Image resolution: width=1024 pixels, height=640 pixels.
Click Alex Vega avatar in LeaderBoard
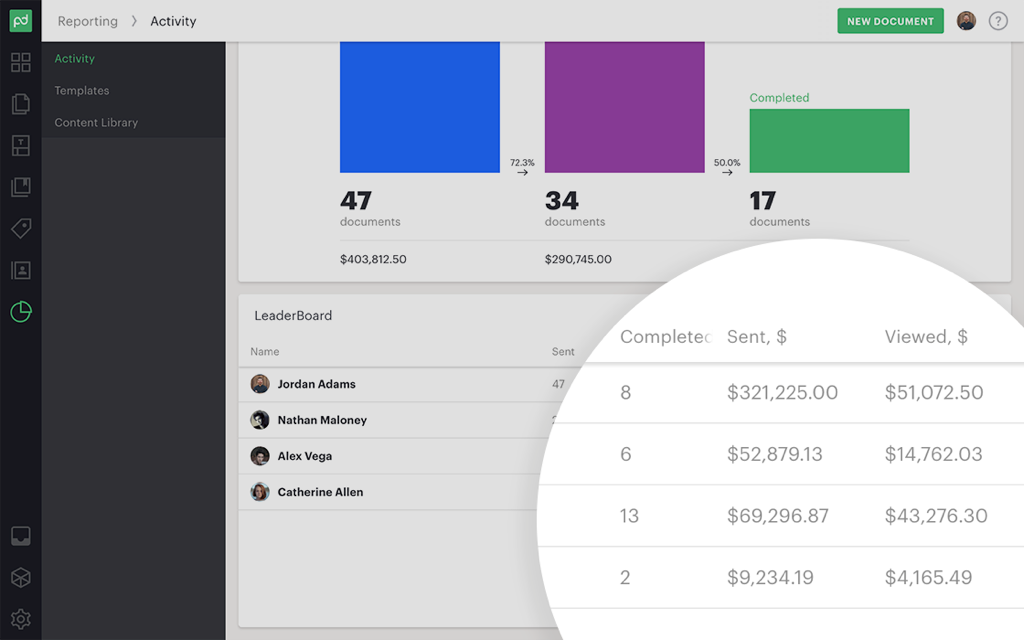pyautogui.click(x=260, y=456)
